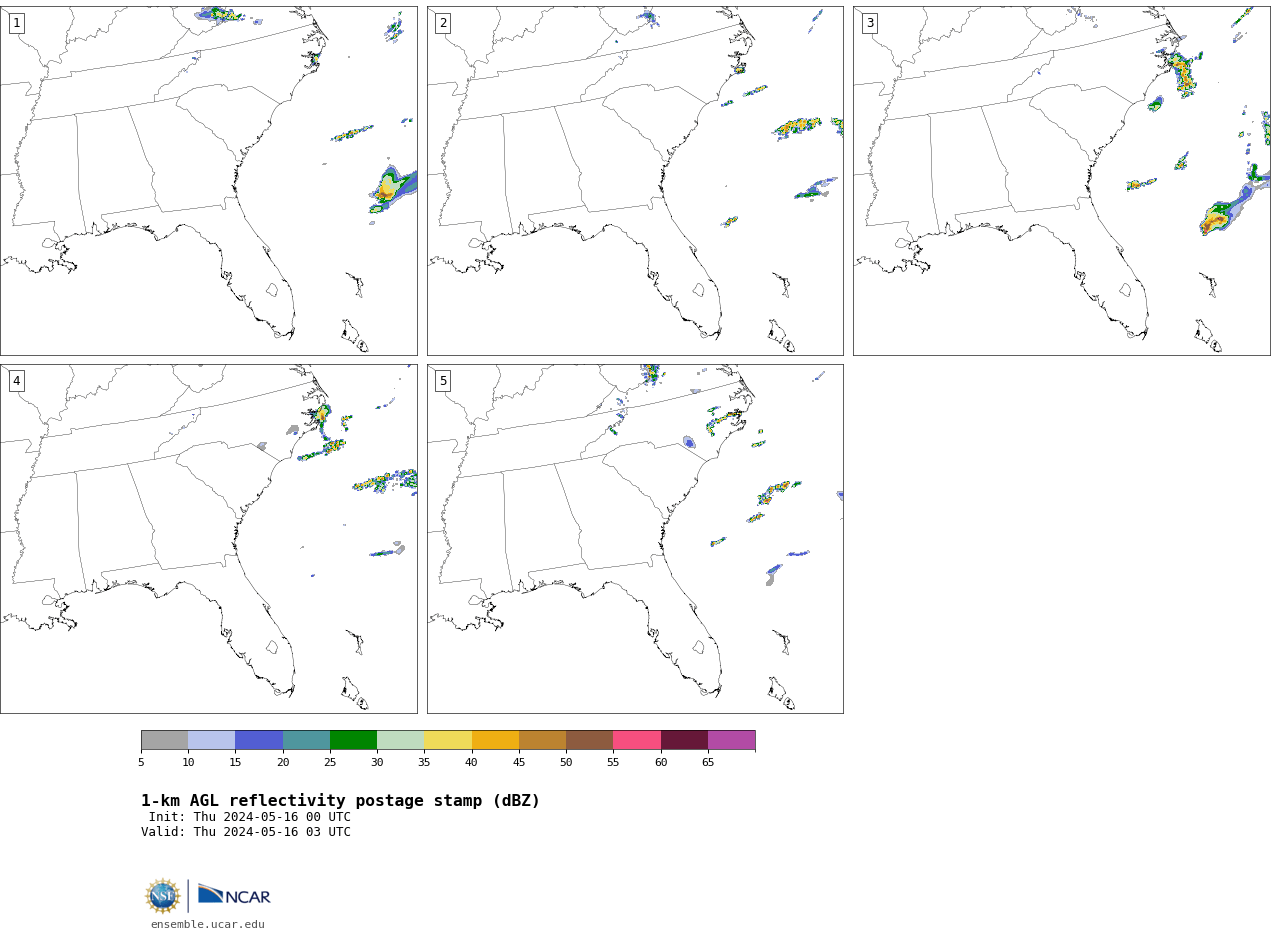Click the blue 15-20 dBZ swatch
The width and height of the screenshot is (1280, 936).
(x=259, y=740)
